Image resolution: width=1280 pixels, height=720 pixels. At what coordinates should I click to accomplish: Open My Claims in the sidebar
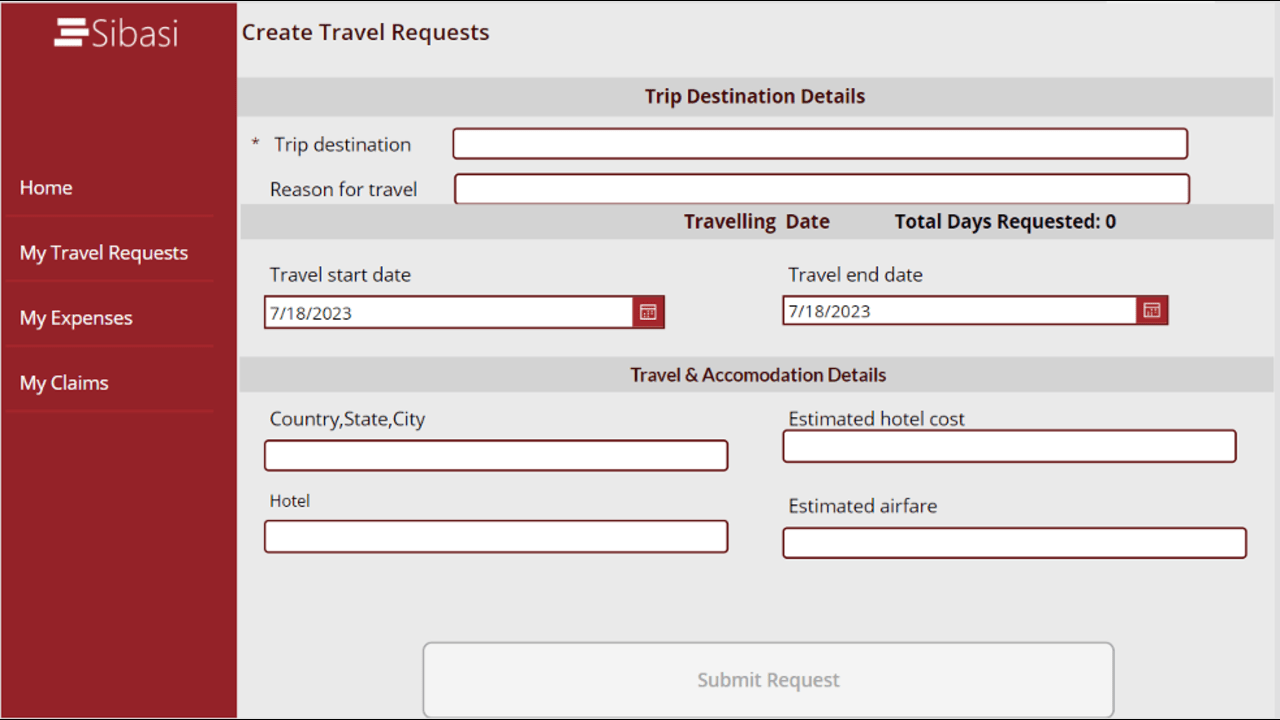point(64,383)
